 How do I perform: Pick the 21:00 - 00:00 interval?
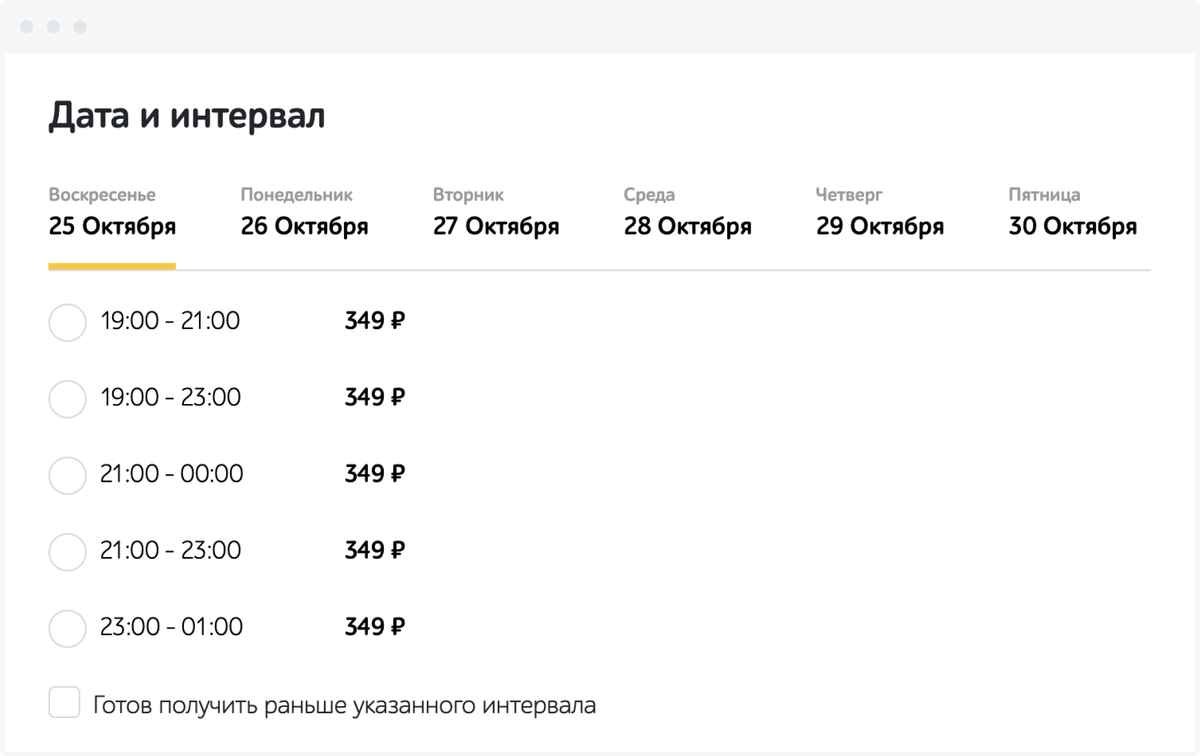(x=67, y=476)
